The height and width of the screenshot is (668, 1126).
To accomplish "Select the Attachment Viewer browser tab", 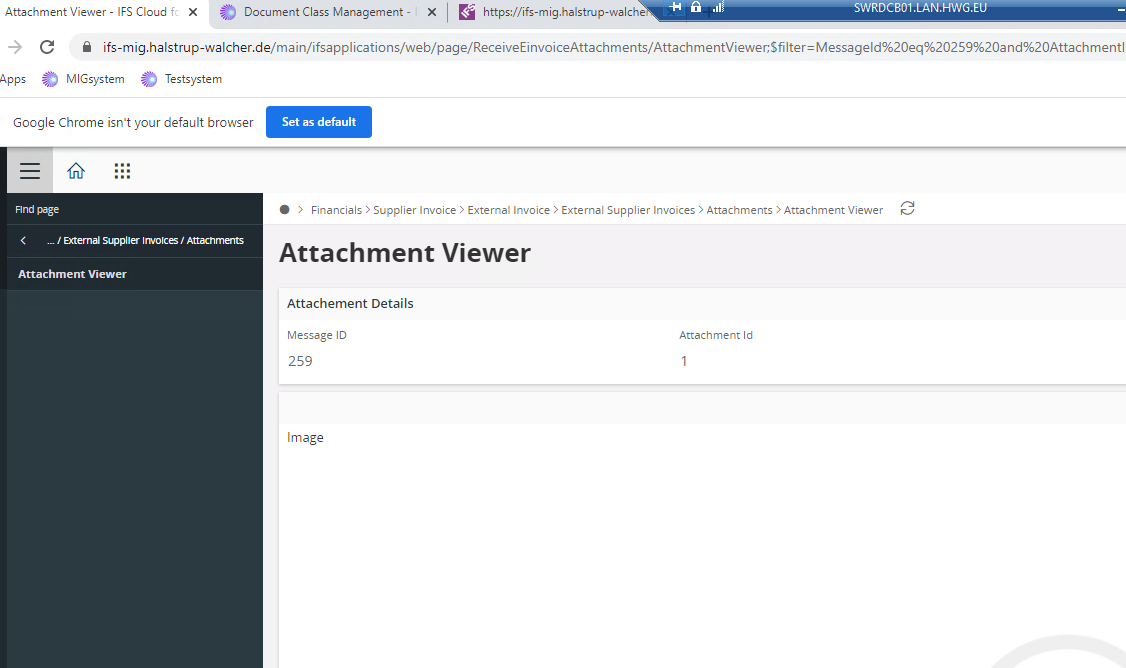I will [x=92, y=12].
